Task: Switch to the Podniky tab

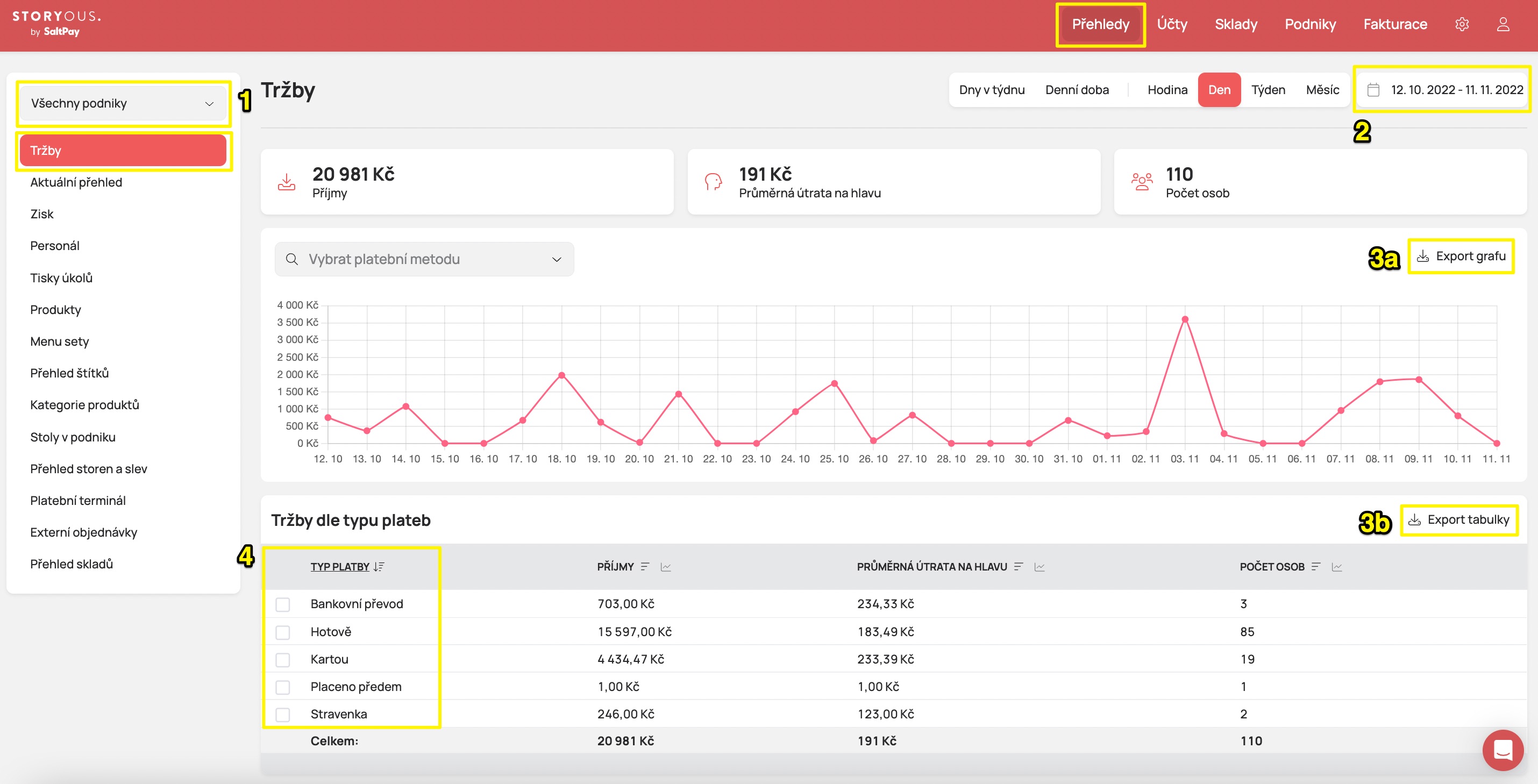Action: (x=1310, y=25)
